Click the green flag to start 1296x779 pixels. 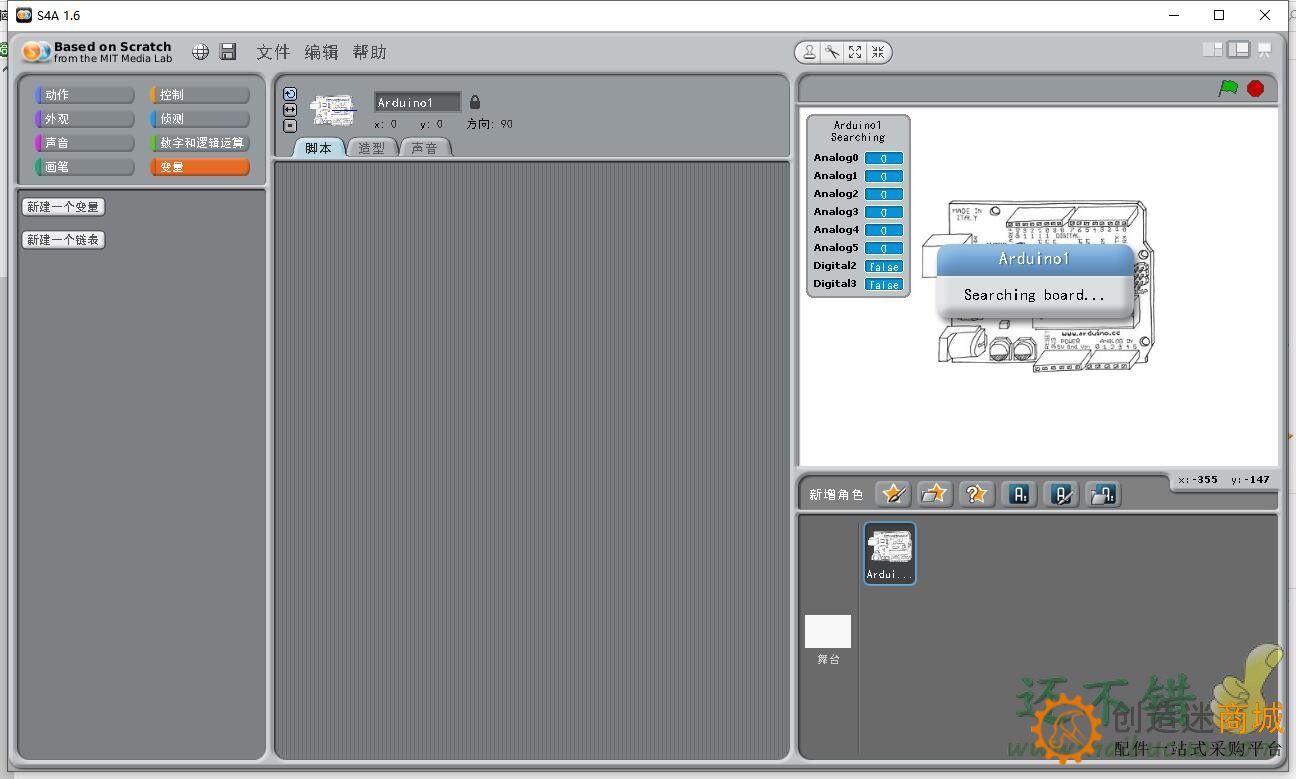[1226, 88]
